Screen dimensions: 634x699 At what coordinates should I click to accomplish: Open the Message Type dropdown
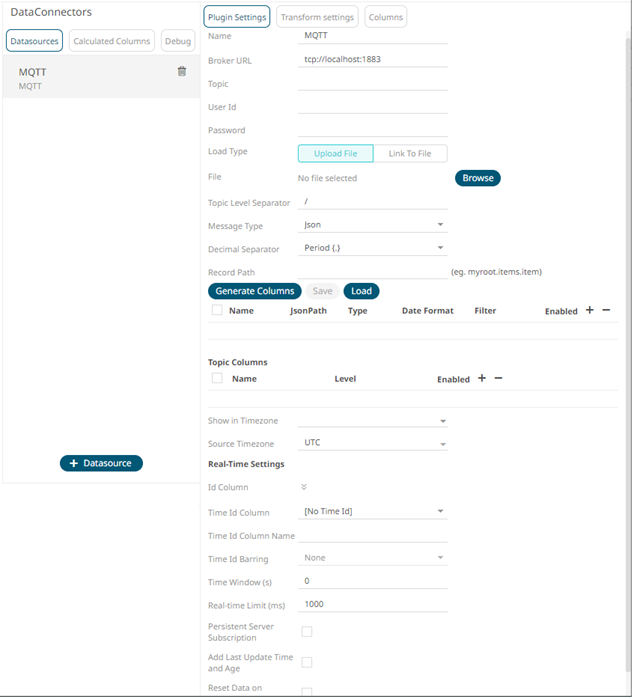[372, 226]
